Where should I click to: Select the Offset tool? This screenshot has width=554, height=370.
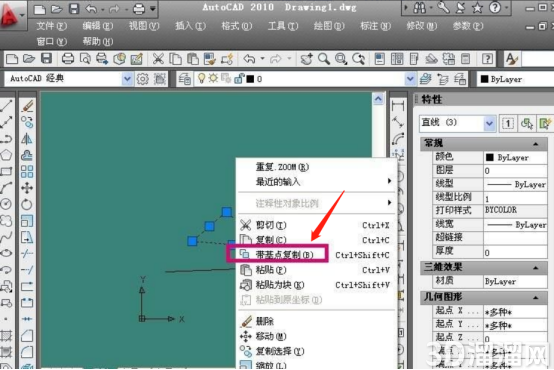(x=27, y=155)
